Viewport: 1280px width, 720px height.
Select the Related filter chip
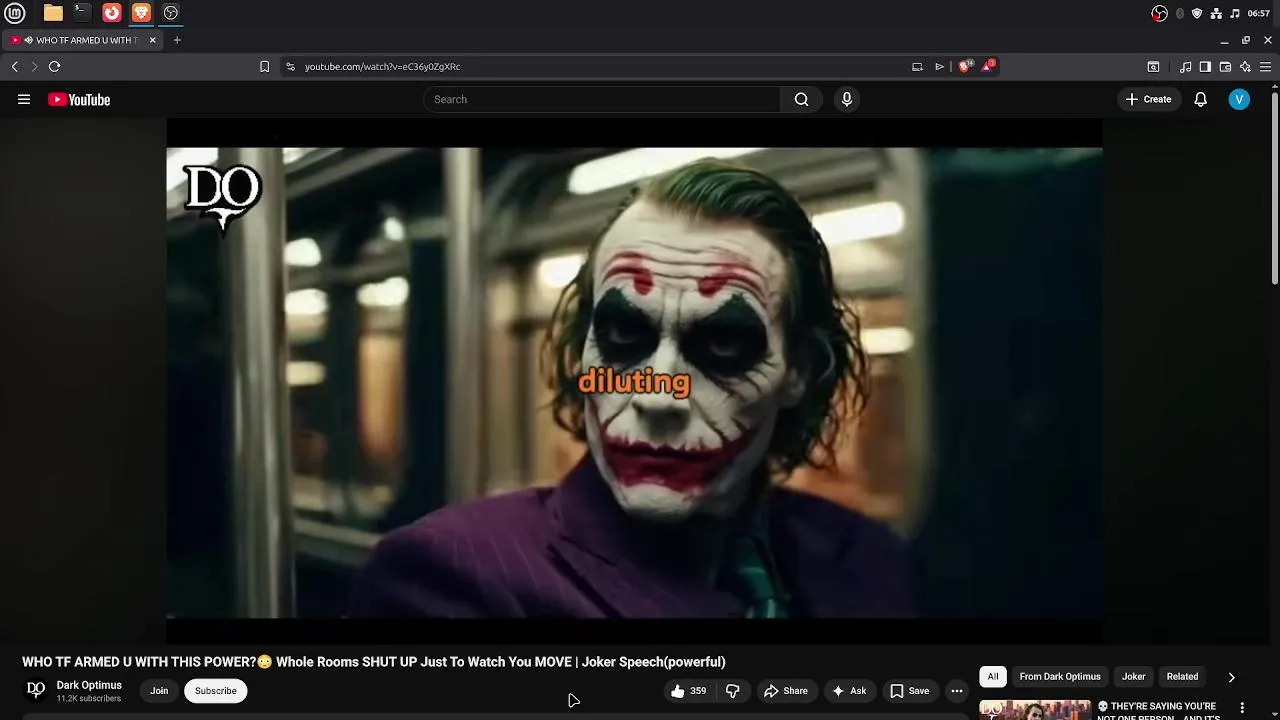[x=1182, y=677]
